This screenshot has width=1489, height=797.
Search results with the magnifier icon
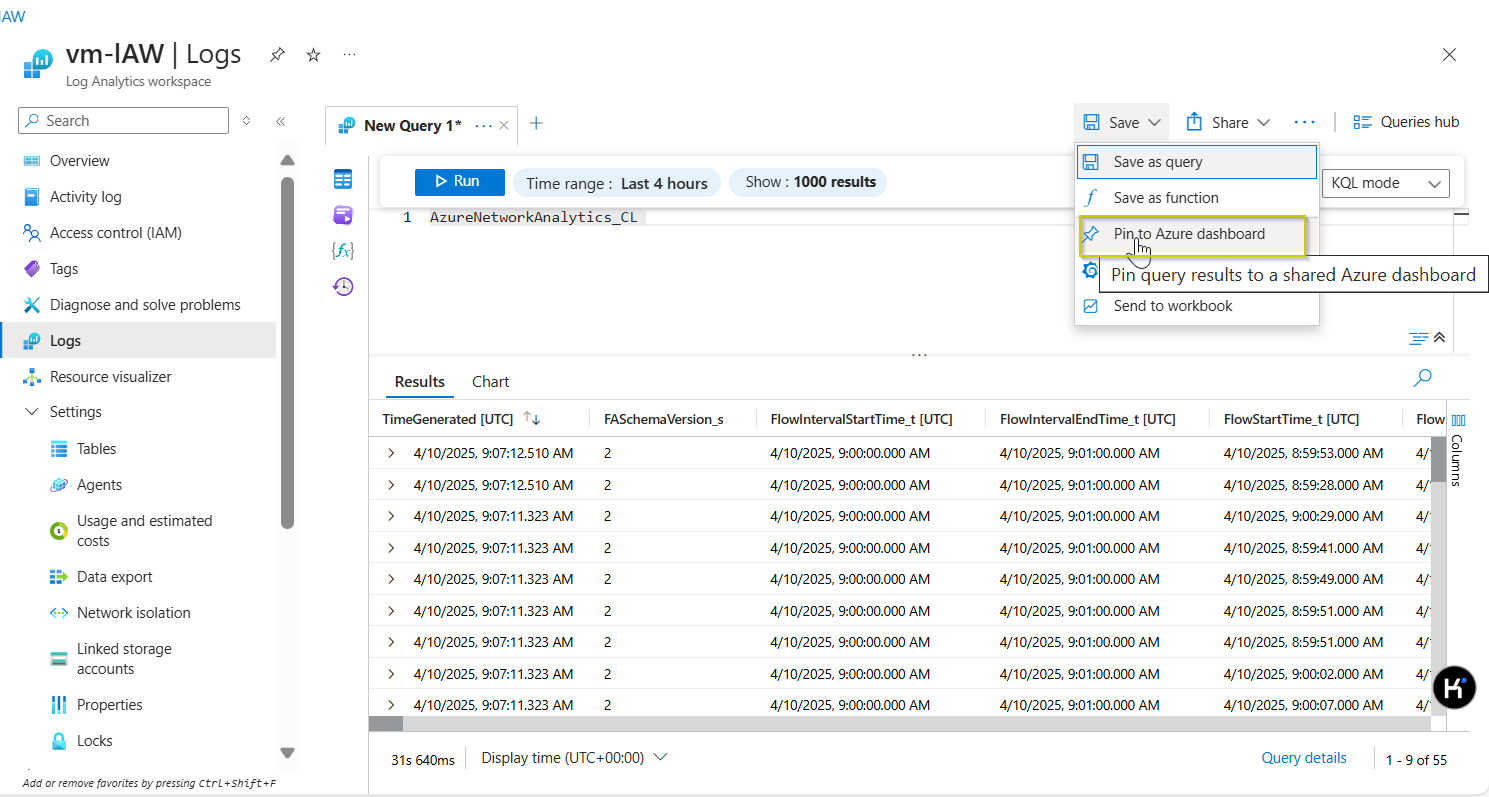(x=1422, y=378)
